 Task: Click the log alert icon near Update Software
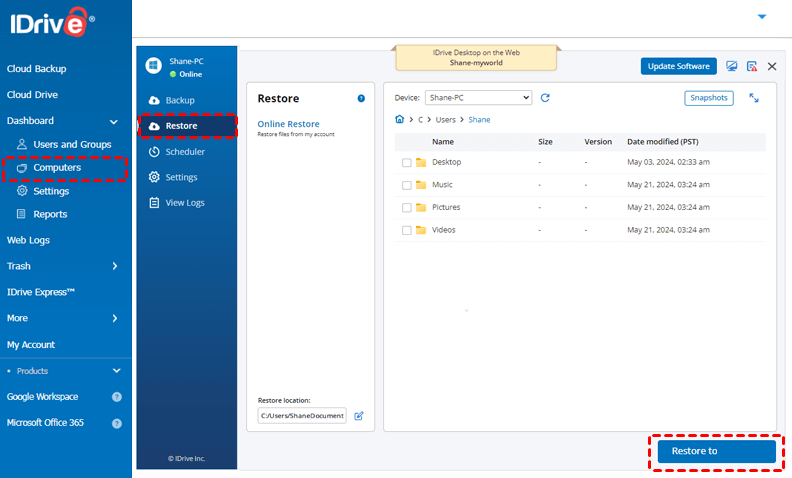(x=752, y=66)
